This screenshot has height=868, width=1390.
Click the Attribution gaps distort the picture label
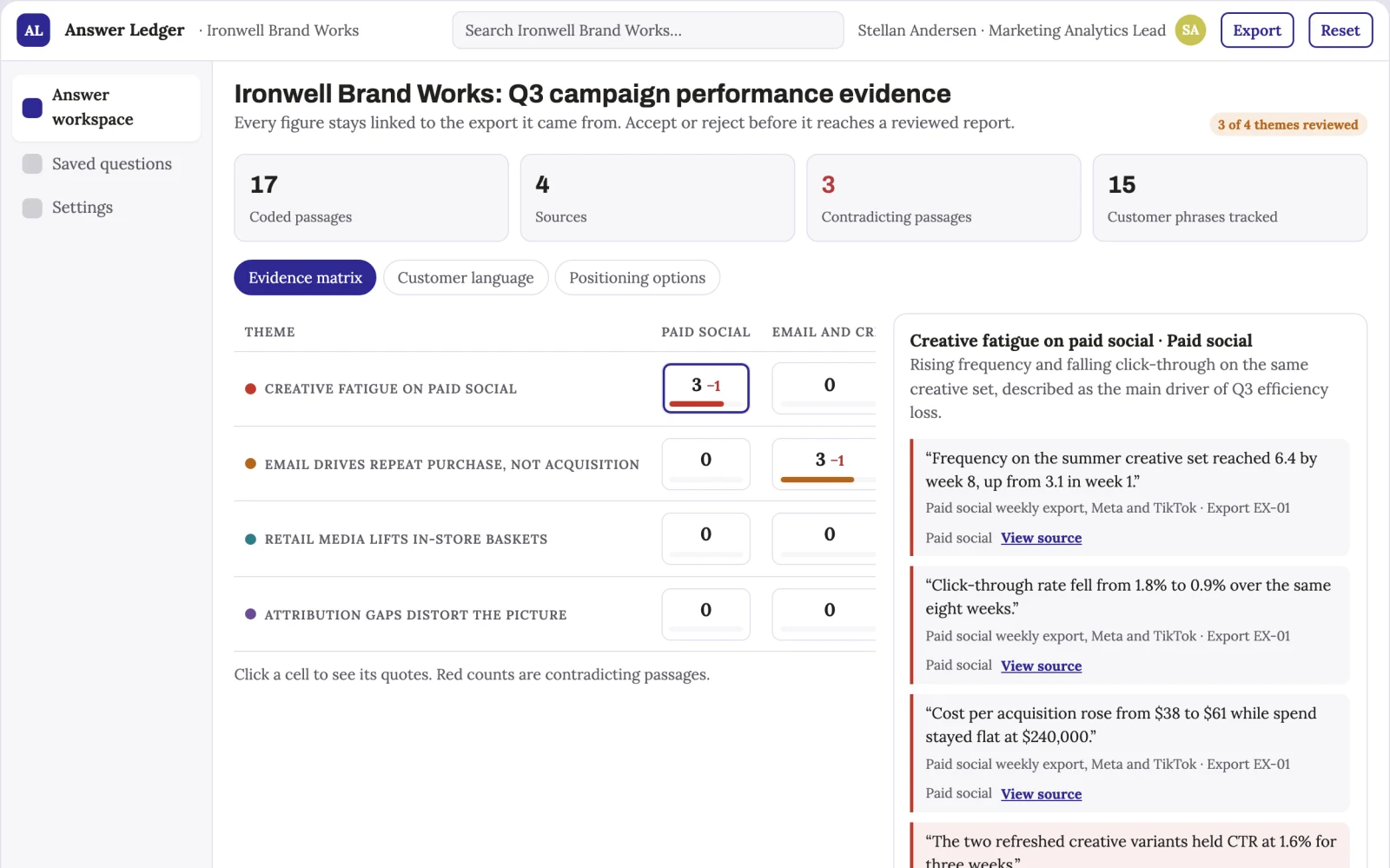416,615
